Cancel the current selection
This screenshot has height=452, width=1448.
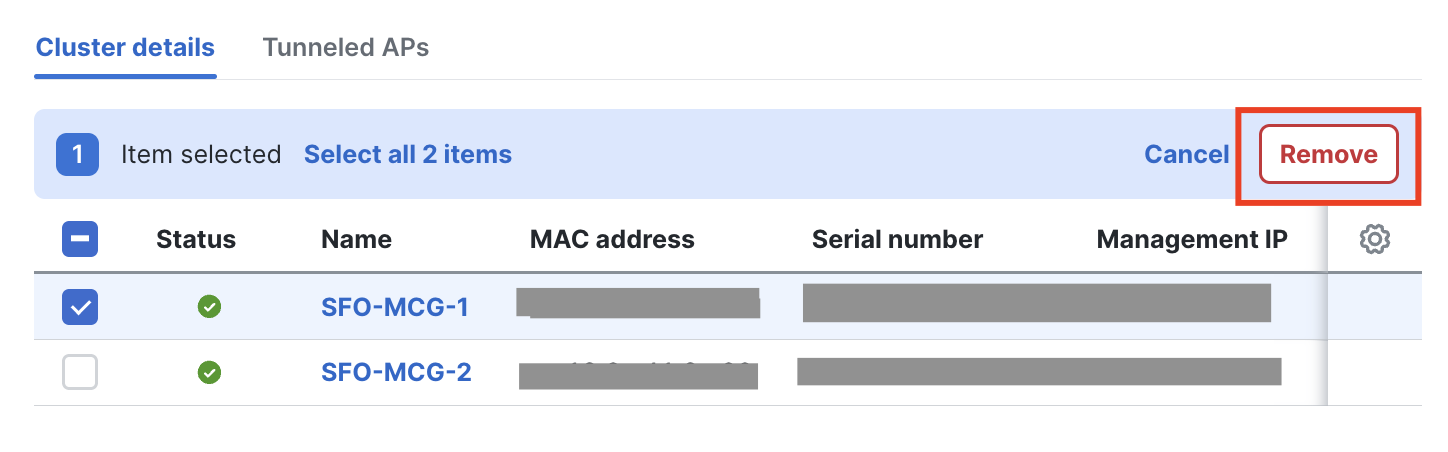(1186, 155)
